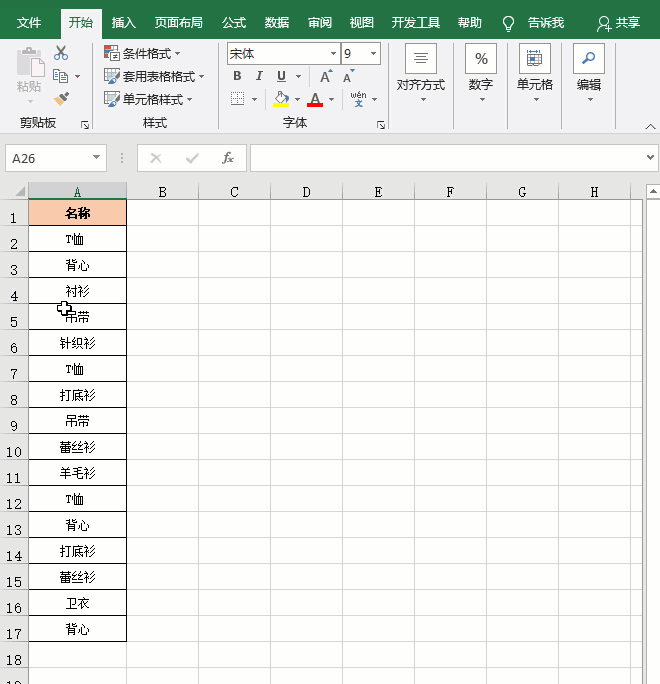The width and height of the screenshot is (660, 684).
Task: Click the Format Painter brush icon
Action: pyautogui.click(x=61, y=99)
